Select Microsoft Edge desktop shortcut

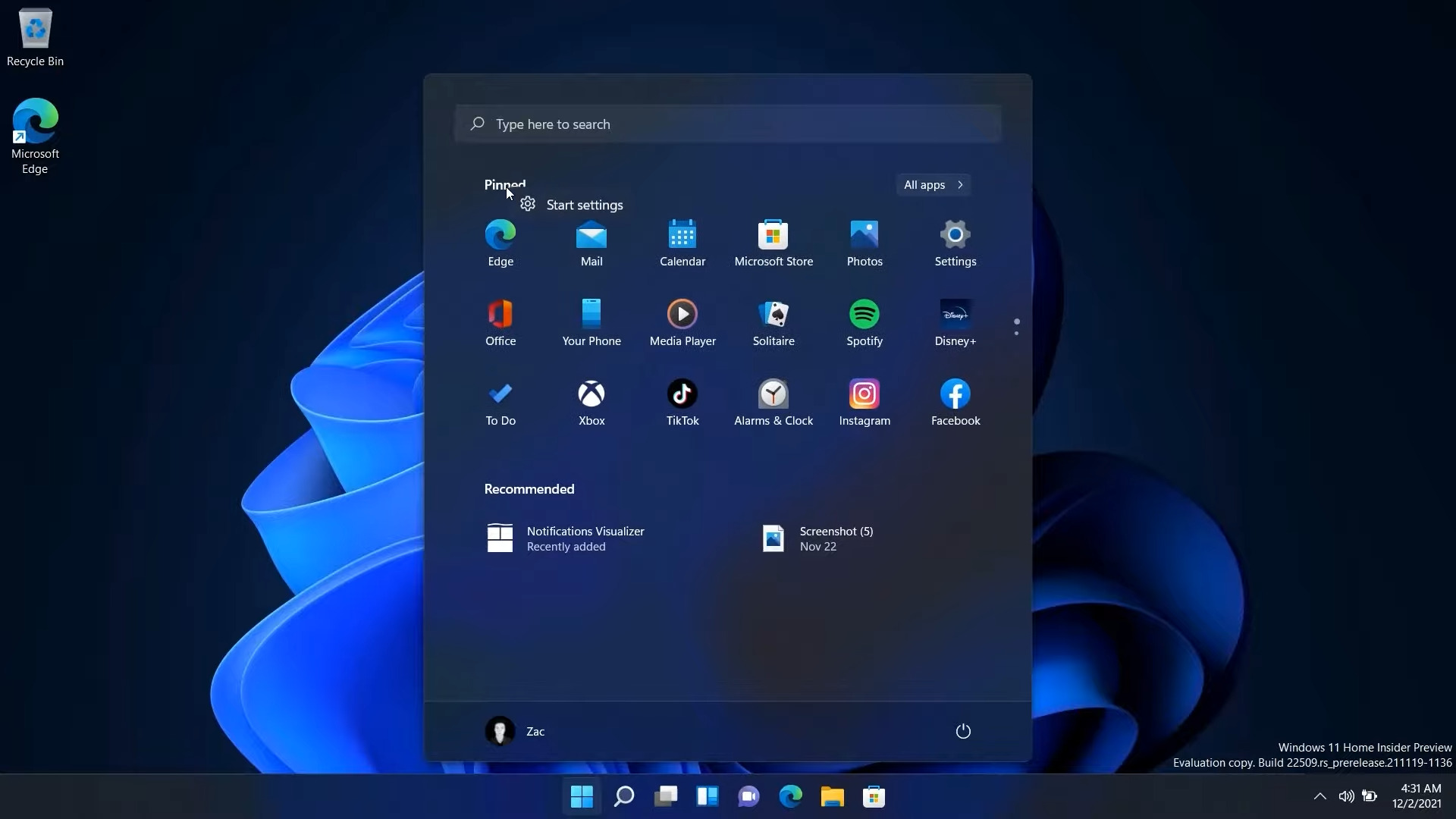35,136
